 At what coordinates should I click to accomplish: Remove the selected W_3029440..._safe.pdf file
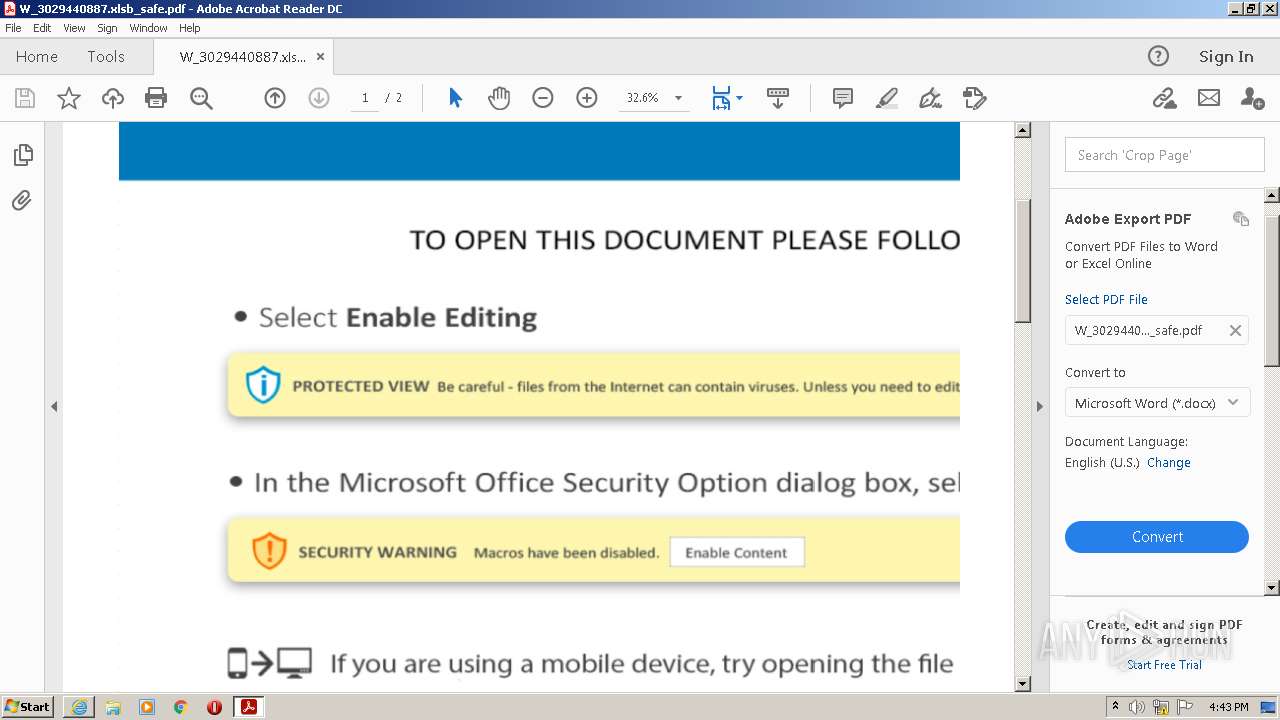point(1236,331)
